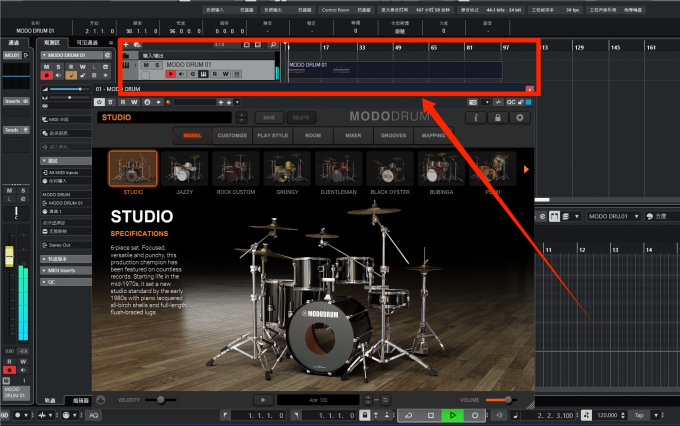Click add track plus icon
Image resolution: width=680 pixels, height=426 pixels.
point(126,45)
